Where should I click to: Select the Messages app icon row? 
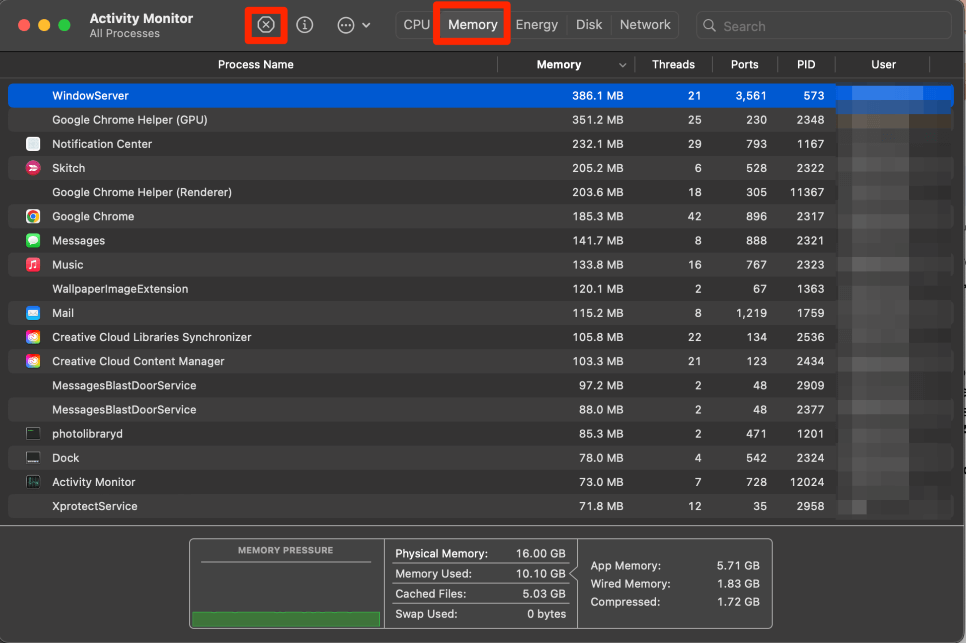[33, 240]
